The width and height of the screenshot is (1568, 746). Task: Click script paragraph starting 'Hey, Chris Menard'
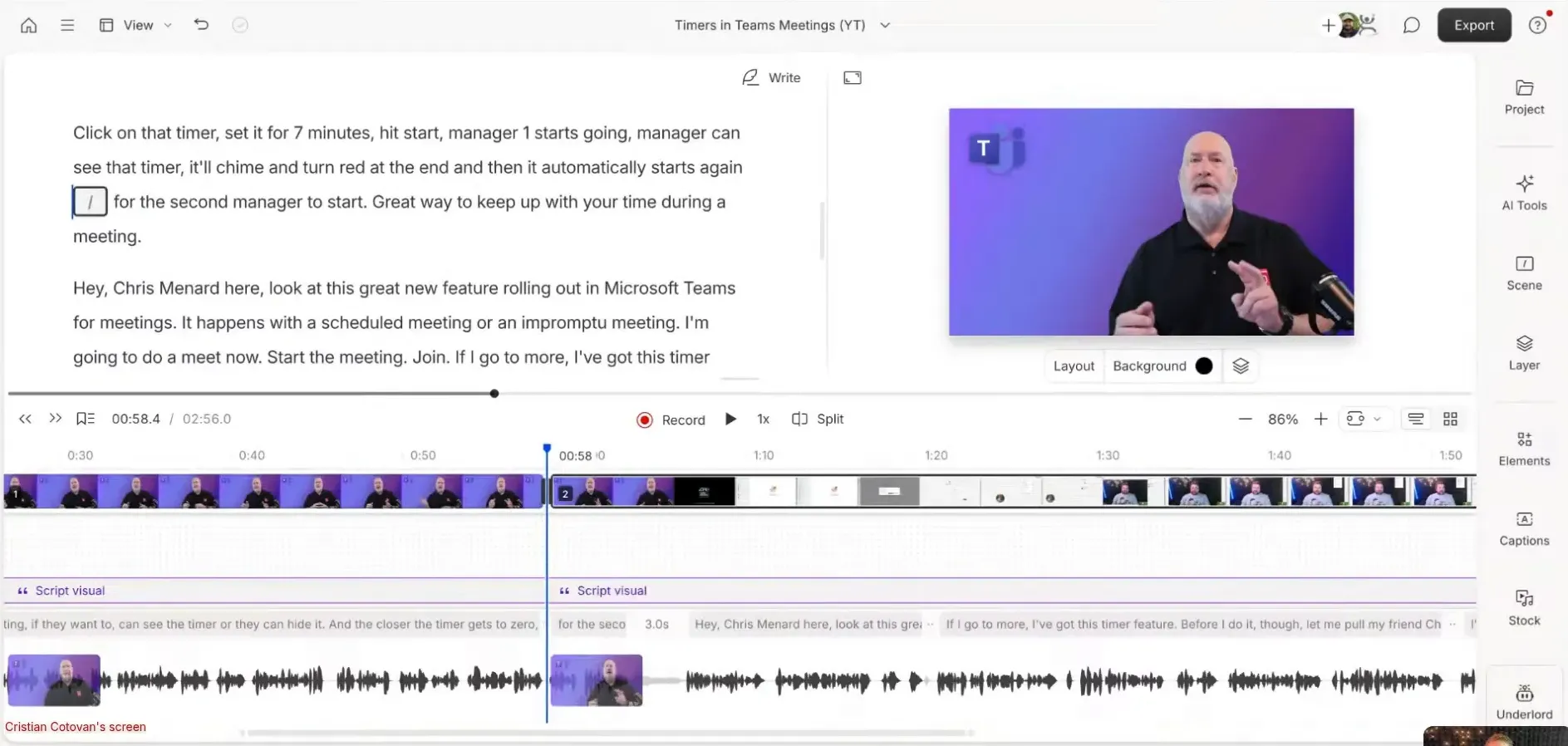[x=404, y=323]
